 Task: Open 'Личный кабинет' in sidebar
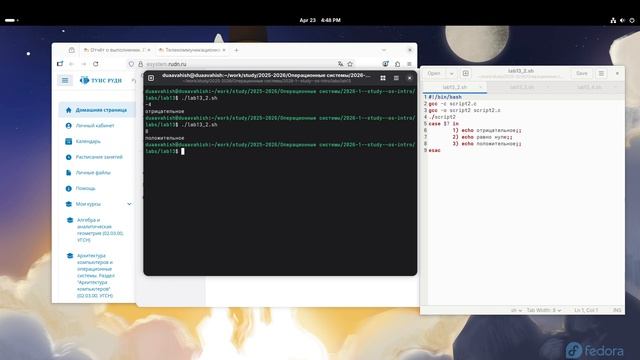coord(95,126)
